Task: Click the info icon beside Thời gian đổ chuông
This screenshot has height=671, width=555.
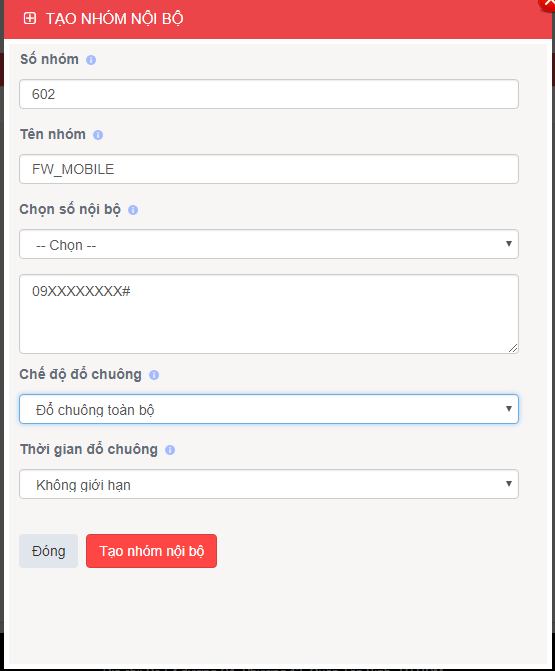Action: coord(170,450)
